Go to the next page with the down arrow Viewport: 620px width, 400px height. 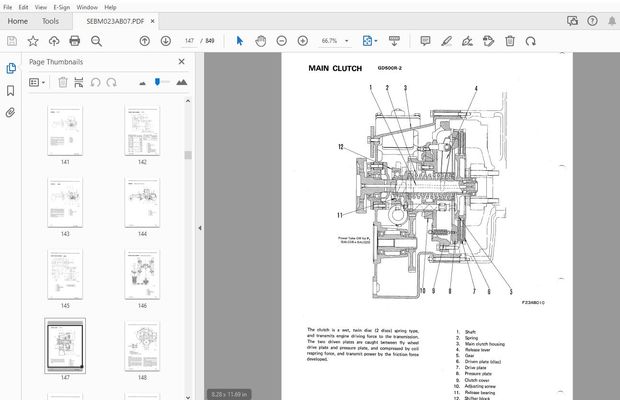166,41
